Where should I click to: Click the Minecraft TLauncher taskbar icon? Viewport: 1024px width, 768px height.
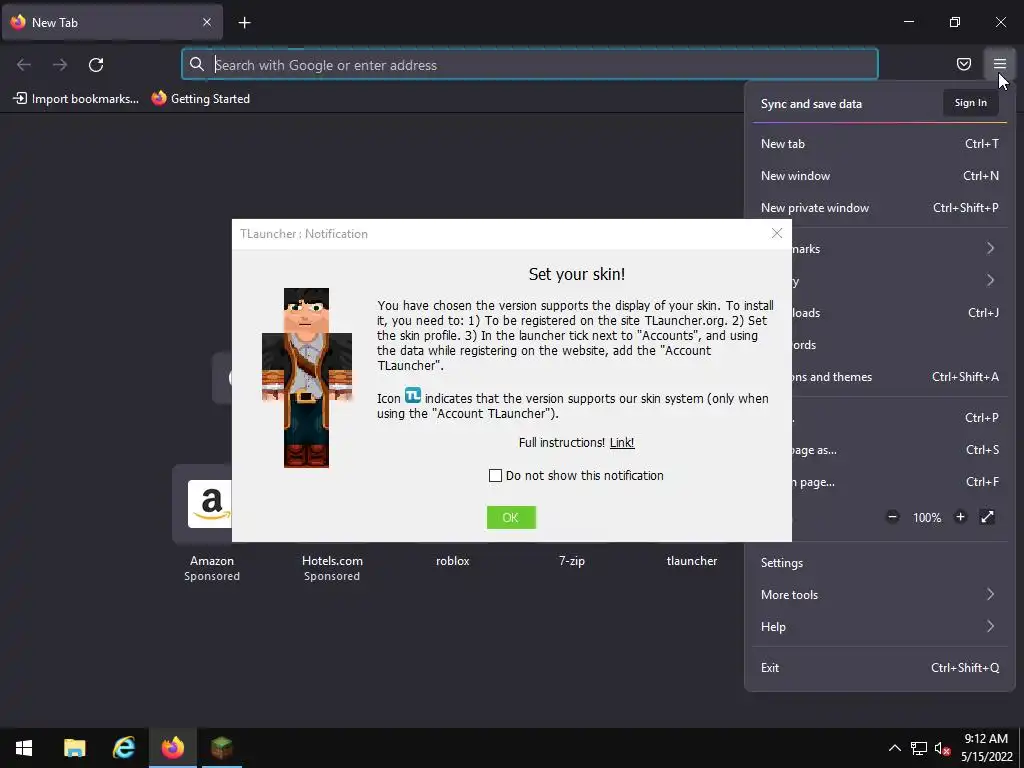[x=222, y=748]
